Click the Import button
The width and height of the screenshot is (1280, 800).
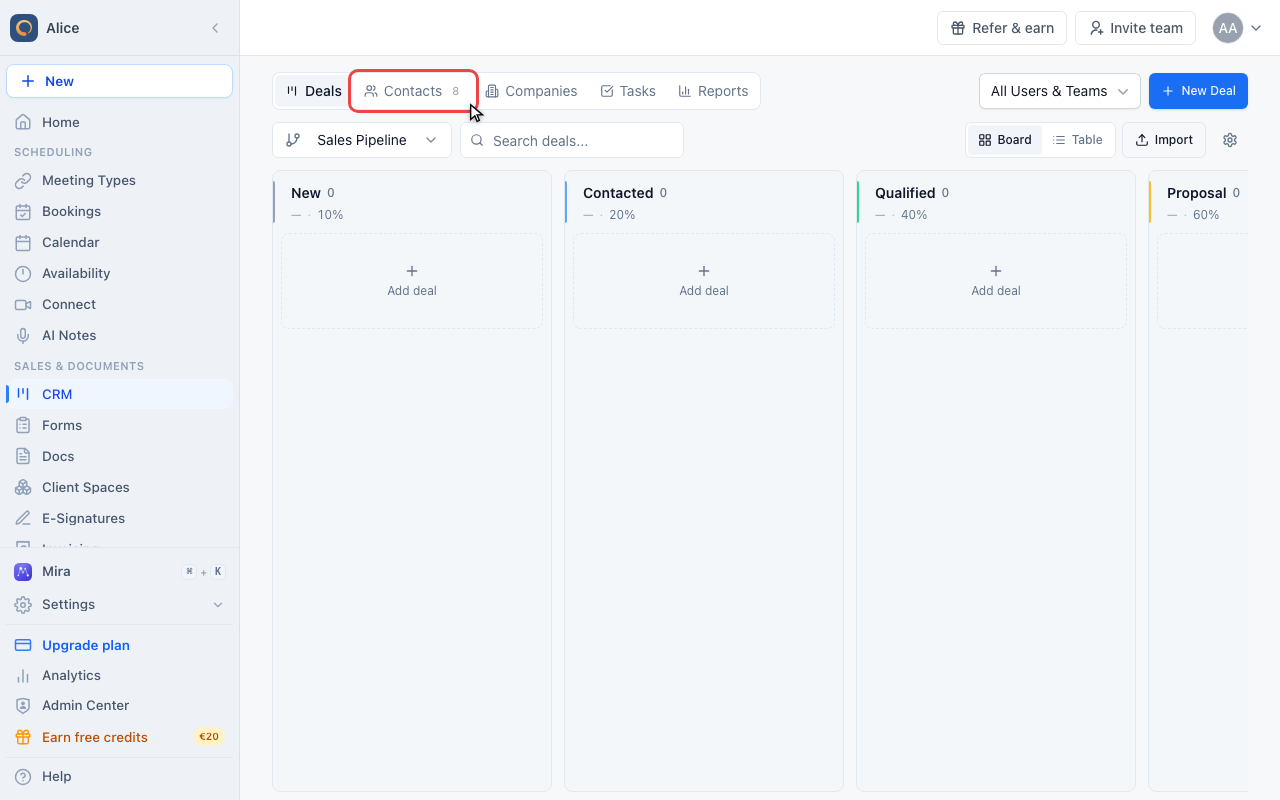tap(1164, 140)
